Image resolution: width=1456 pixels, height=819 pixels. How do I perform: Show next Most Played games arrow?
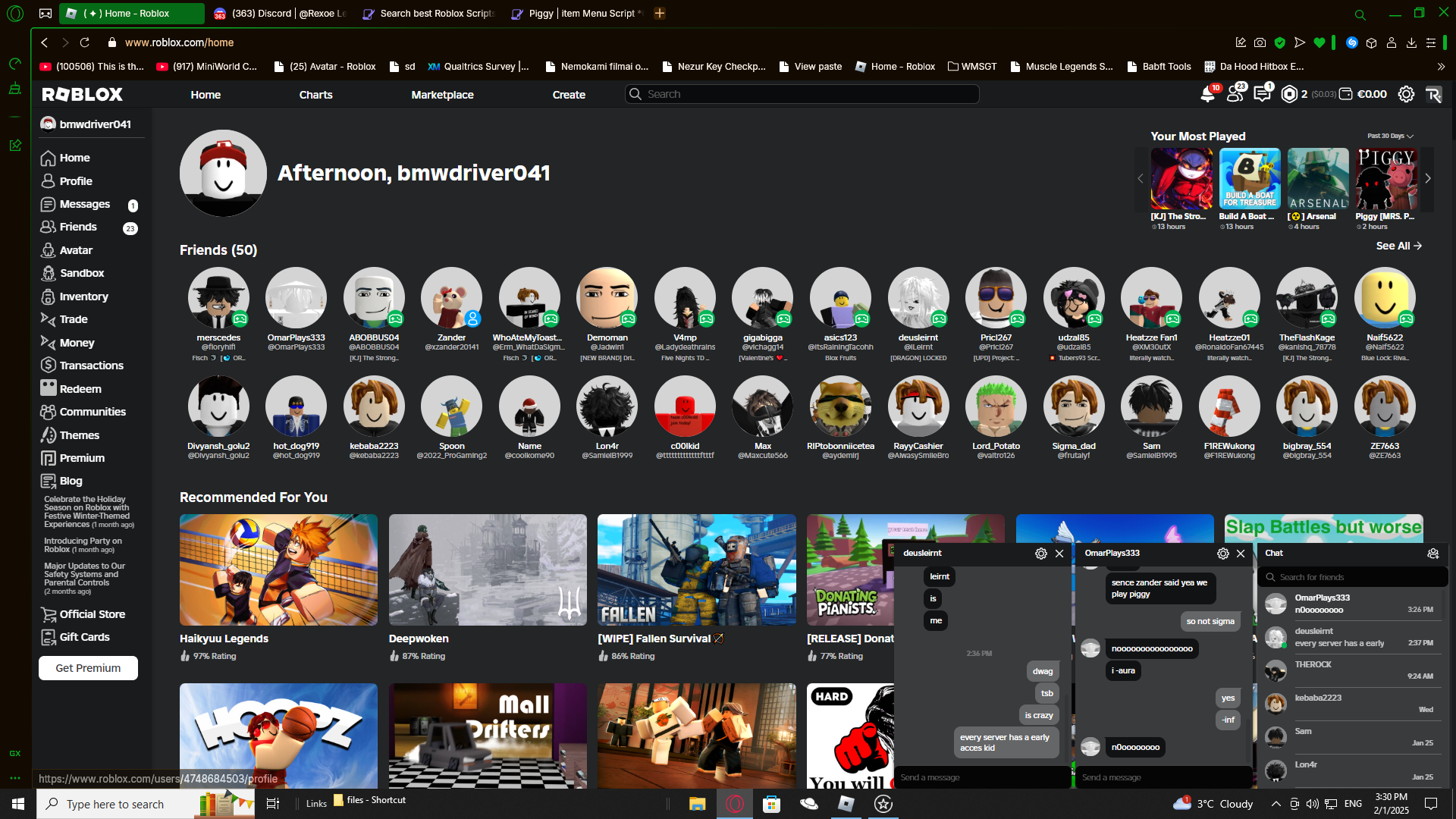[1428, 179]
